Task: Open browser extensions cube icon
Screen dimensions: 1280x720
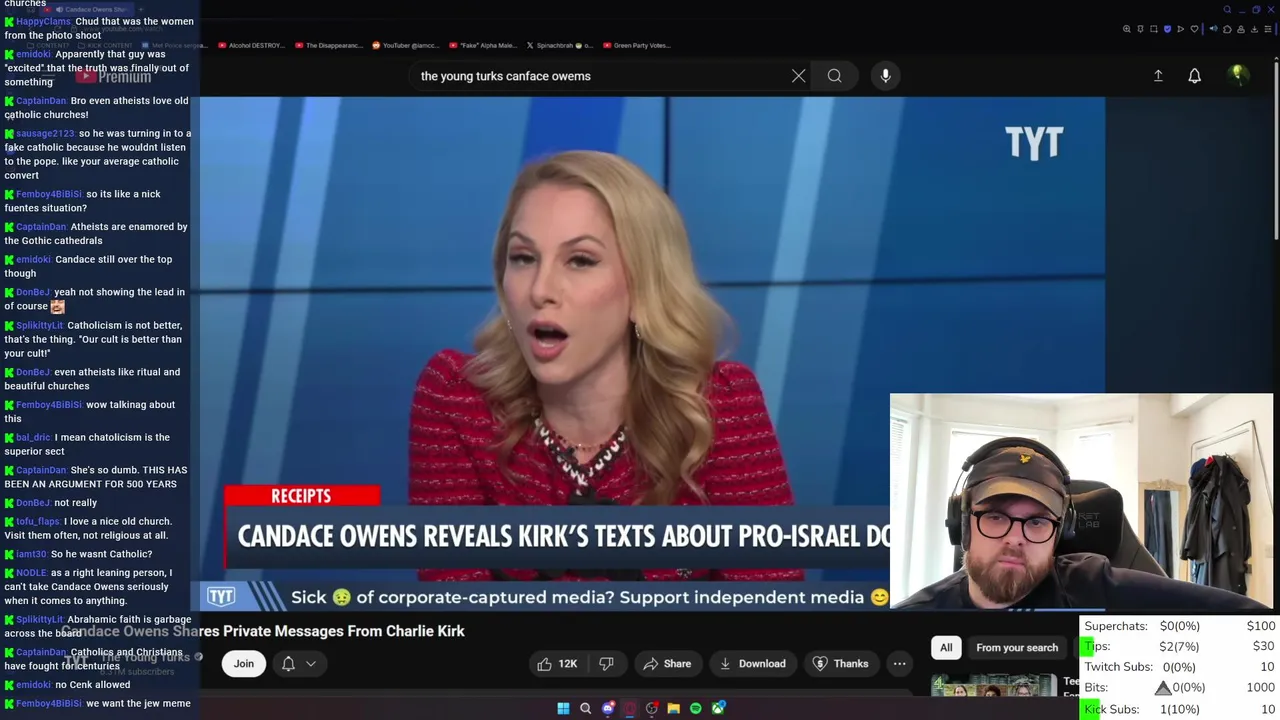Action: (x=1227, y=29)
